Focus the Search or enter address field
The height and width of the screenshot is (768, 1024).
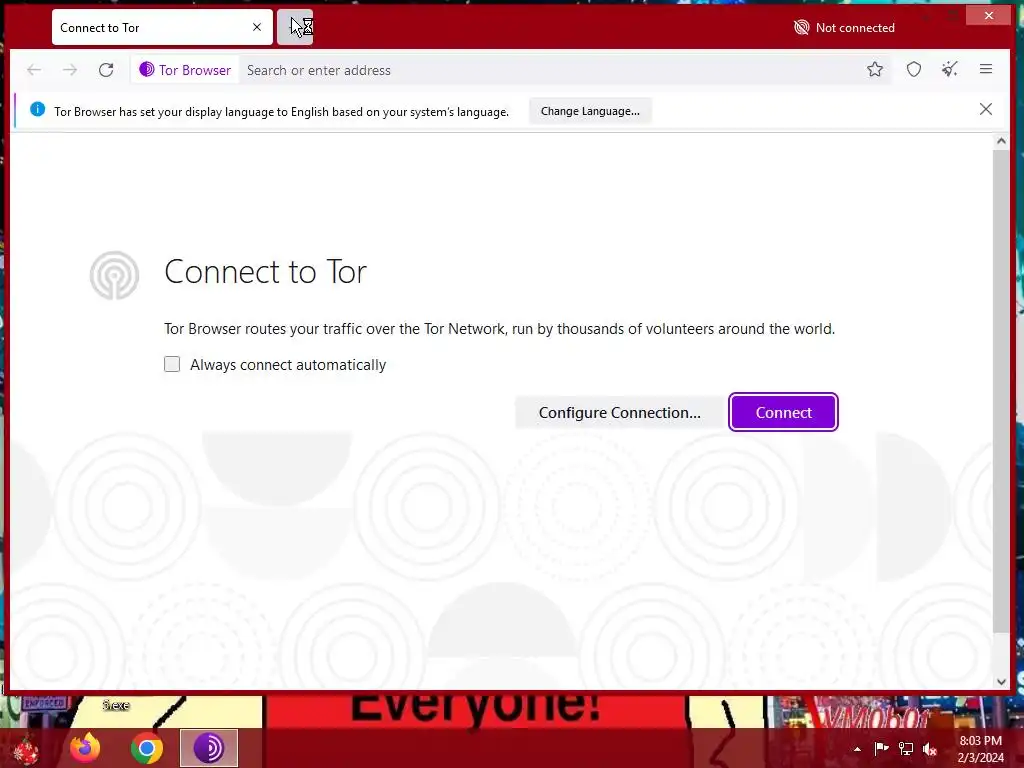(x=549, y=70)
